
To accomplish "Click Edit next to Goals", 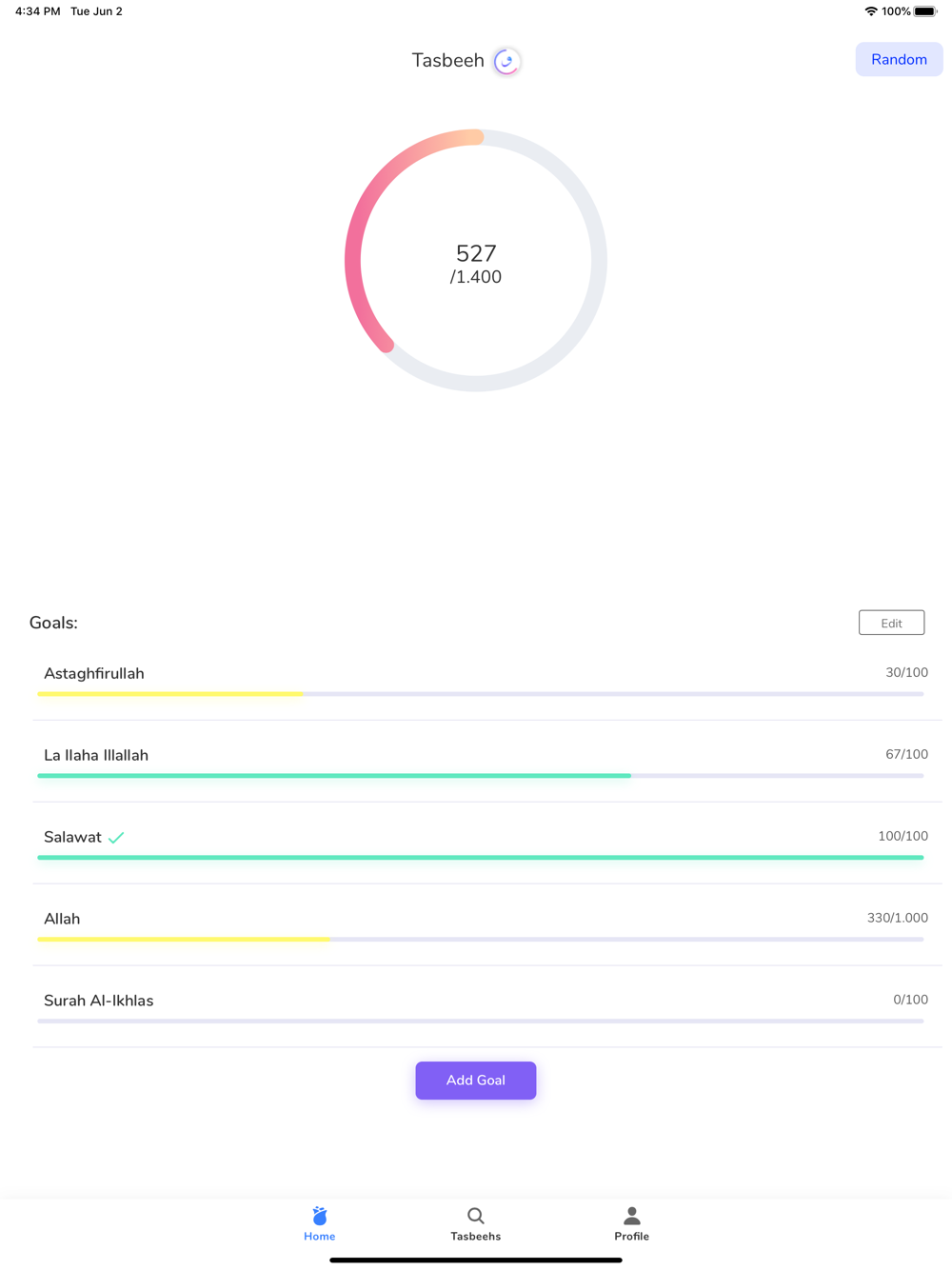I will (891, 623).
